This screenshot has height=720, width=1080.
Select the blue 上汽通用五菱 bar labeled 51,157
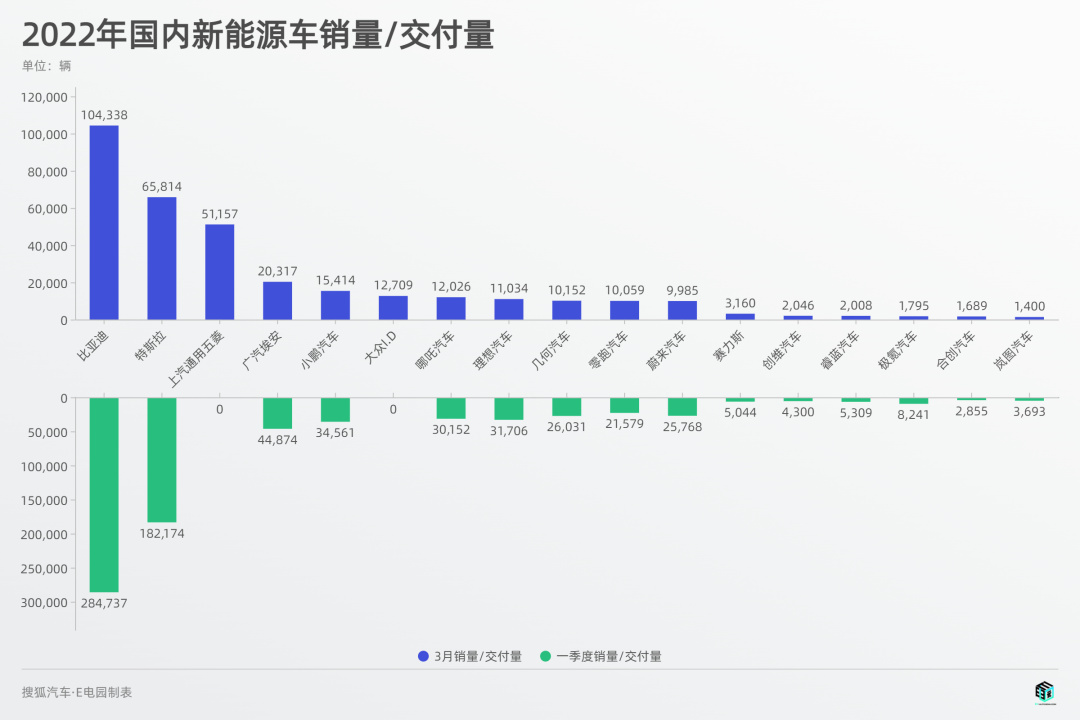pos(220,272)
